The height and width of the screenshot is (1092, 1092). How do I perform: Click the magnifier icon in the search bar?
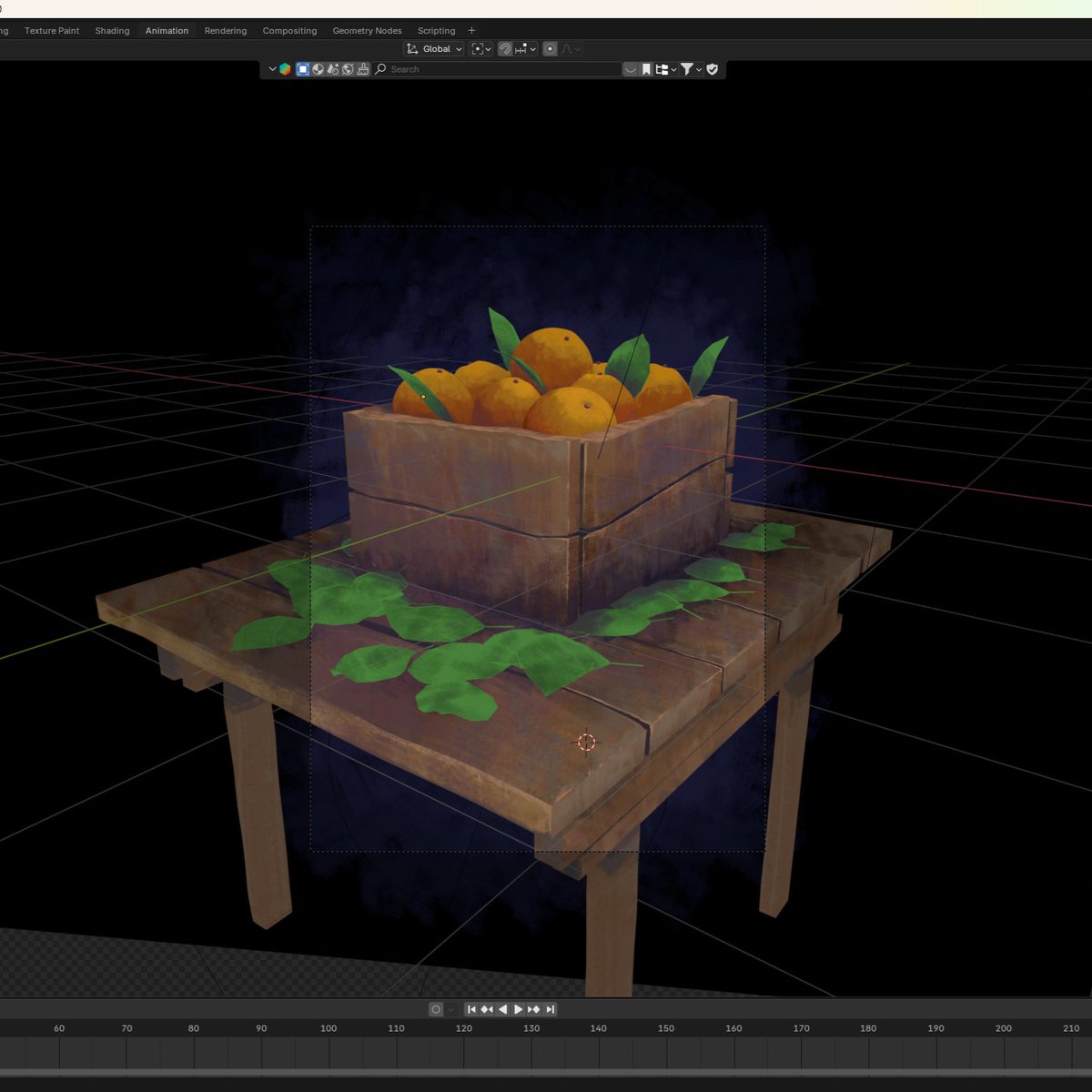380,69
